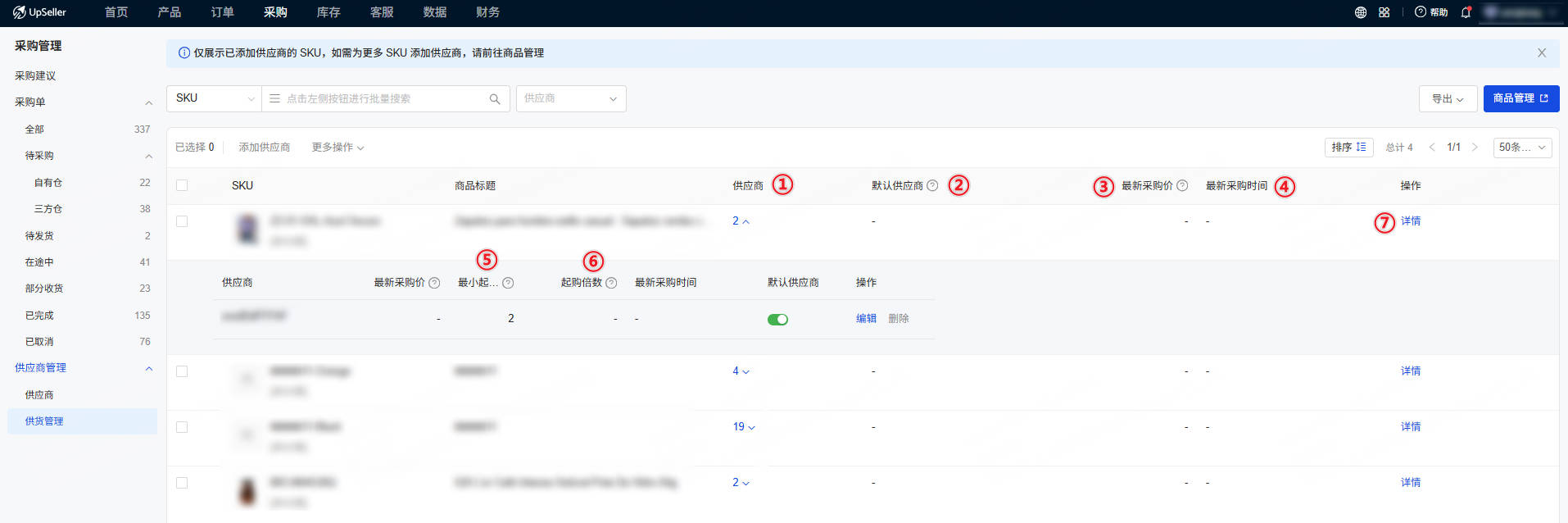Open the 库存 top menu
Viewport: 1568px width, 523px height.
point(329,12)
